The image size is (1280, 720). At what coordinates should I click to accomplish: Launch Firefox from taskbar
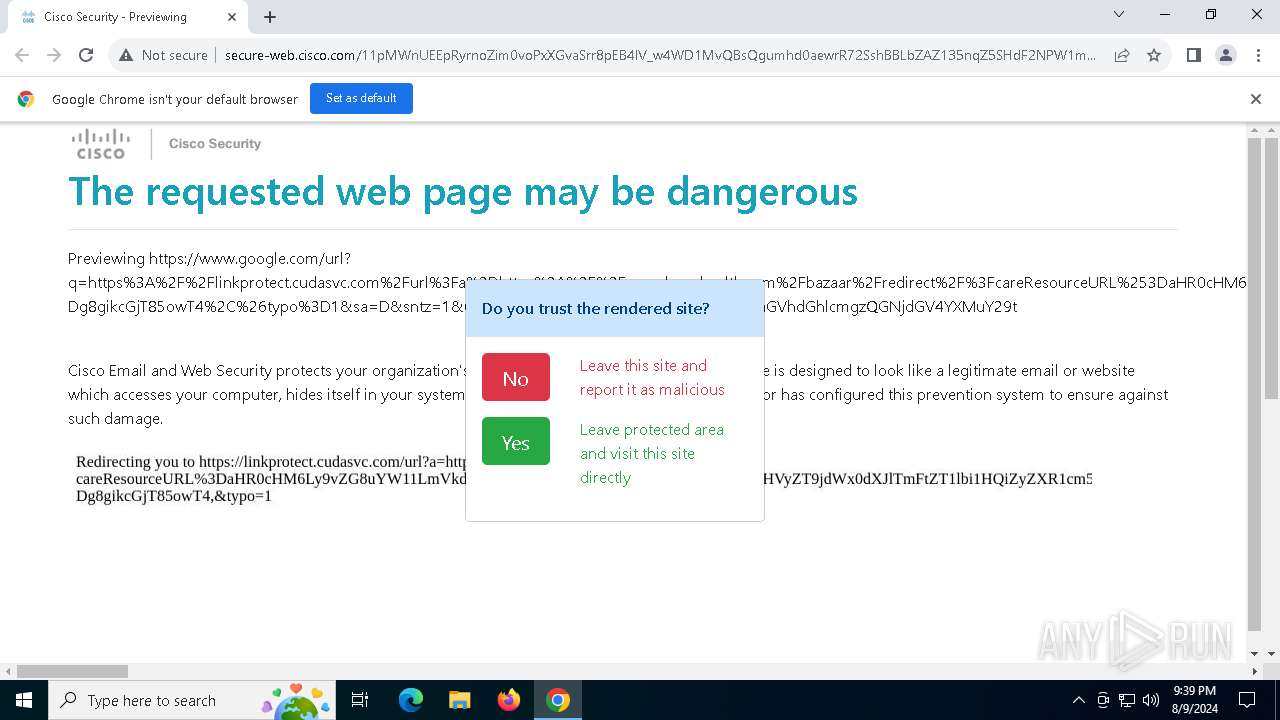(509, 700)
